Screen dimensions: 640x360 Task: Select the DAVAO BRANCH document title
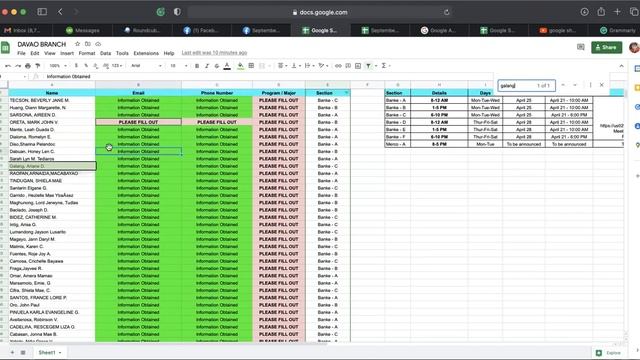pyautogui.click(x=42, y=44)
